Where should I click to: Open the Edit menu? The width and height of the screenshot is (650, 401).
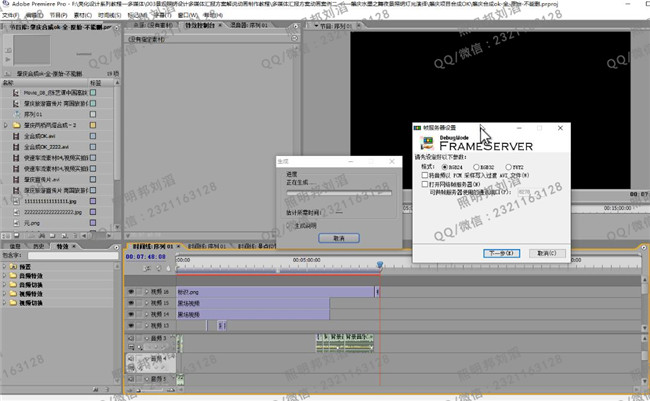(34, 15)
